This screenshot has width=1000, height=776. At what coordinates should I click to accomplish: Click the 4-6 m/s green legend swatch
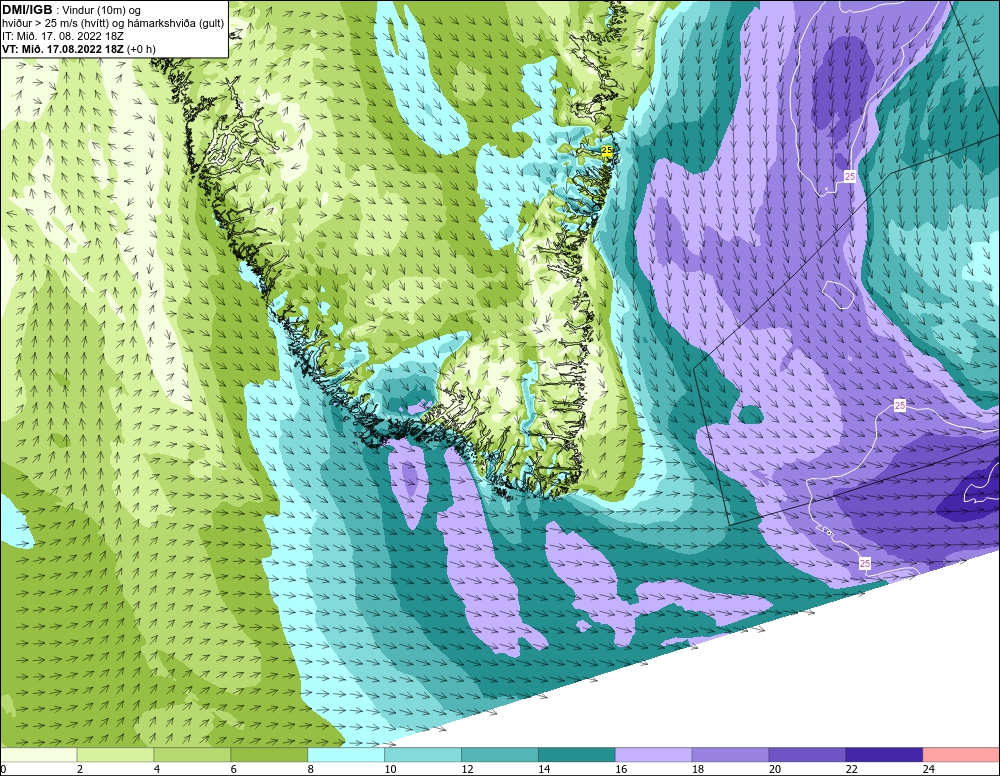pos(192,755)
